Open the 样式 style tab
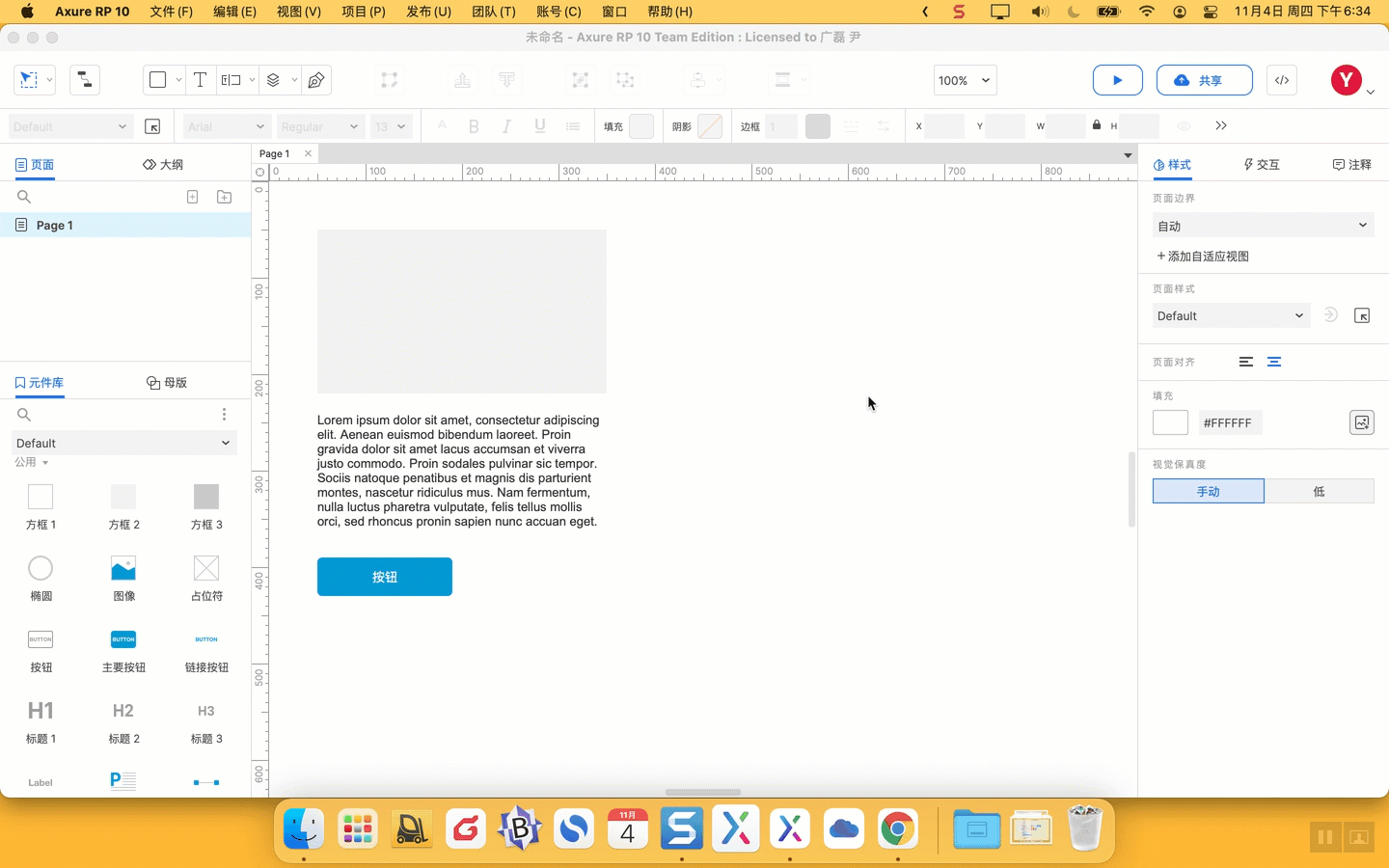This screenshot has height=868, width=1389. pos(1172,165)
